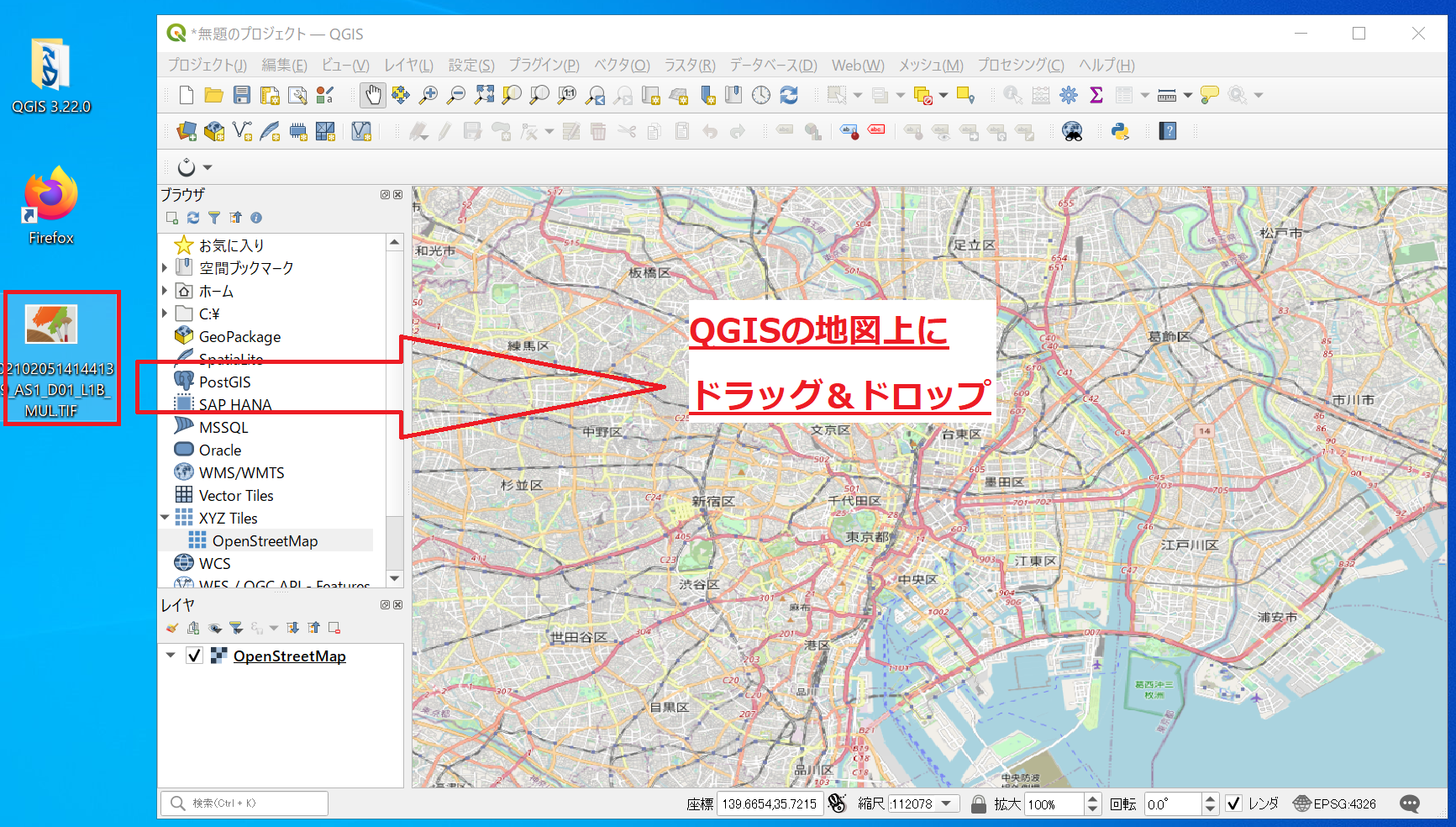Viewport: 1456px width, 827px height.
Task: Click the Zoom Last icon
Action: (x=595, y=95)
